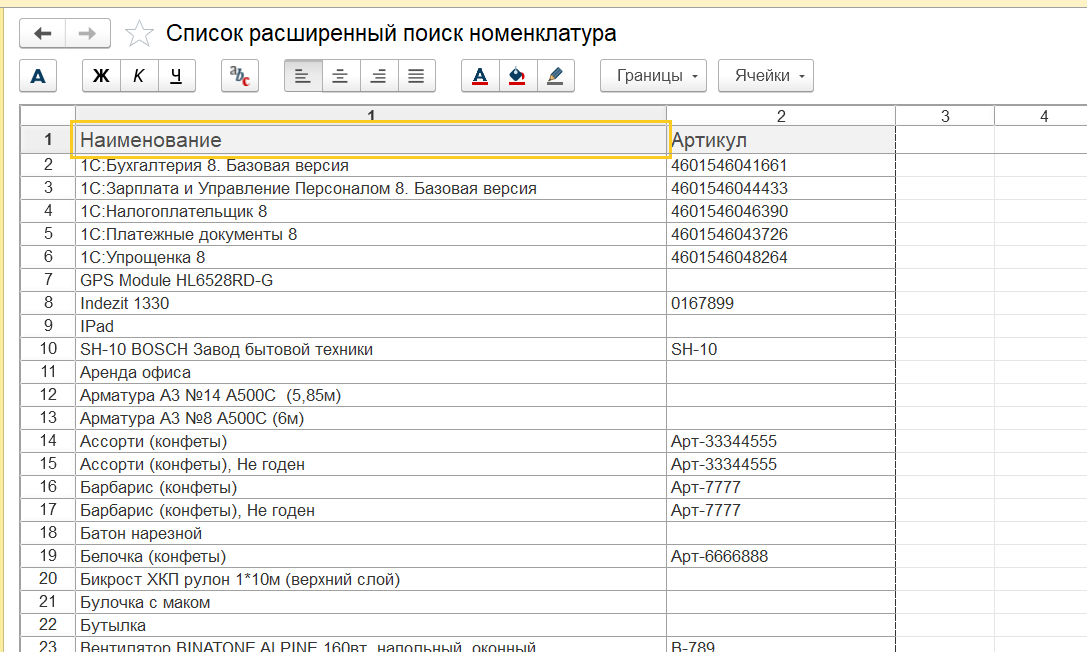Screen dimensions: 1087x652
Task: Select cell 'Белочка (конфеты)'
Action: click(x=371, y=556)
